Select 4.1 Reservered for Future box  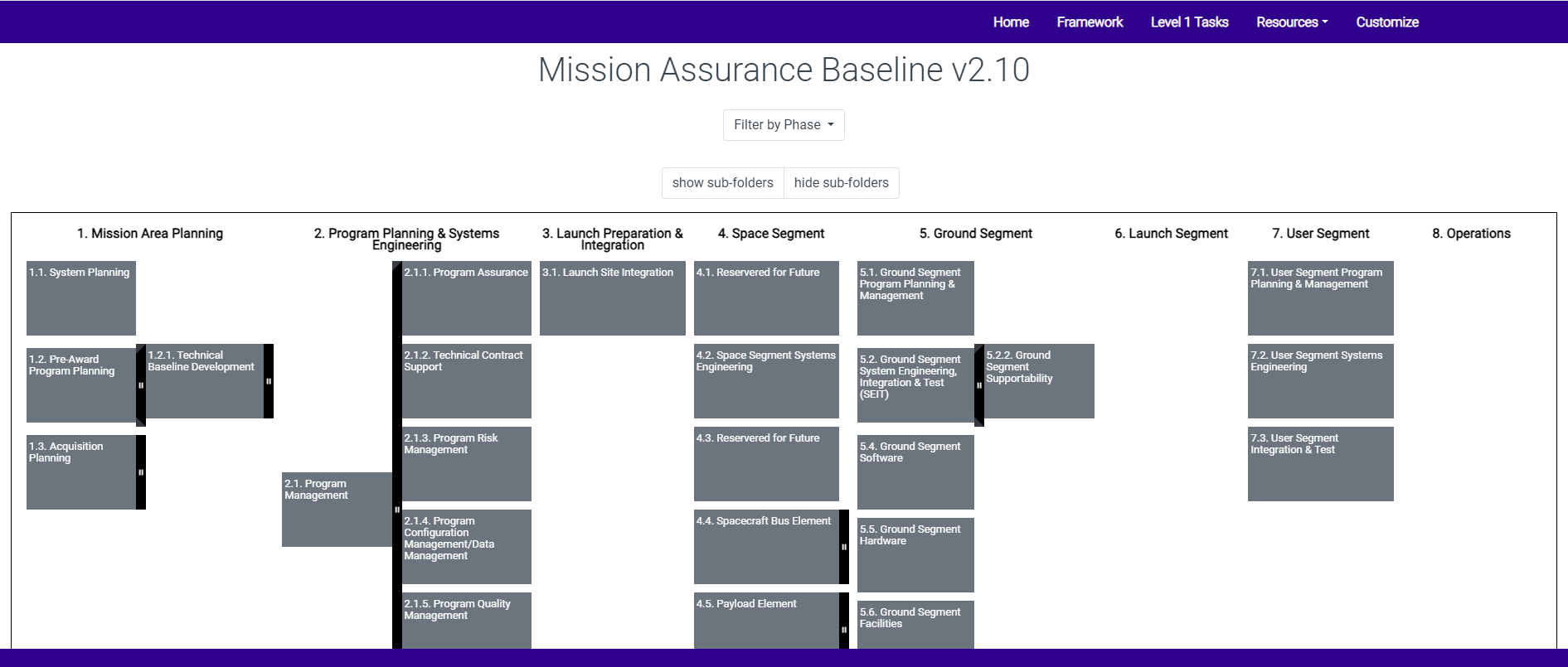tap(766, 298)
